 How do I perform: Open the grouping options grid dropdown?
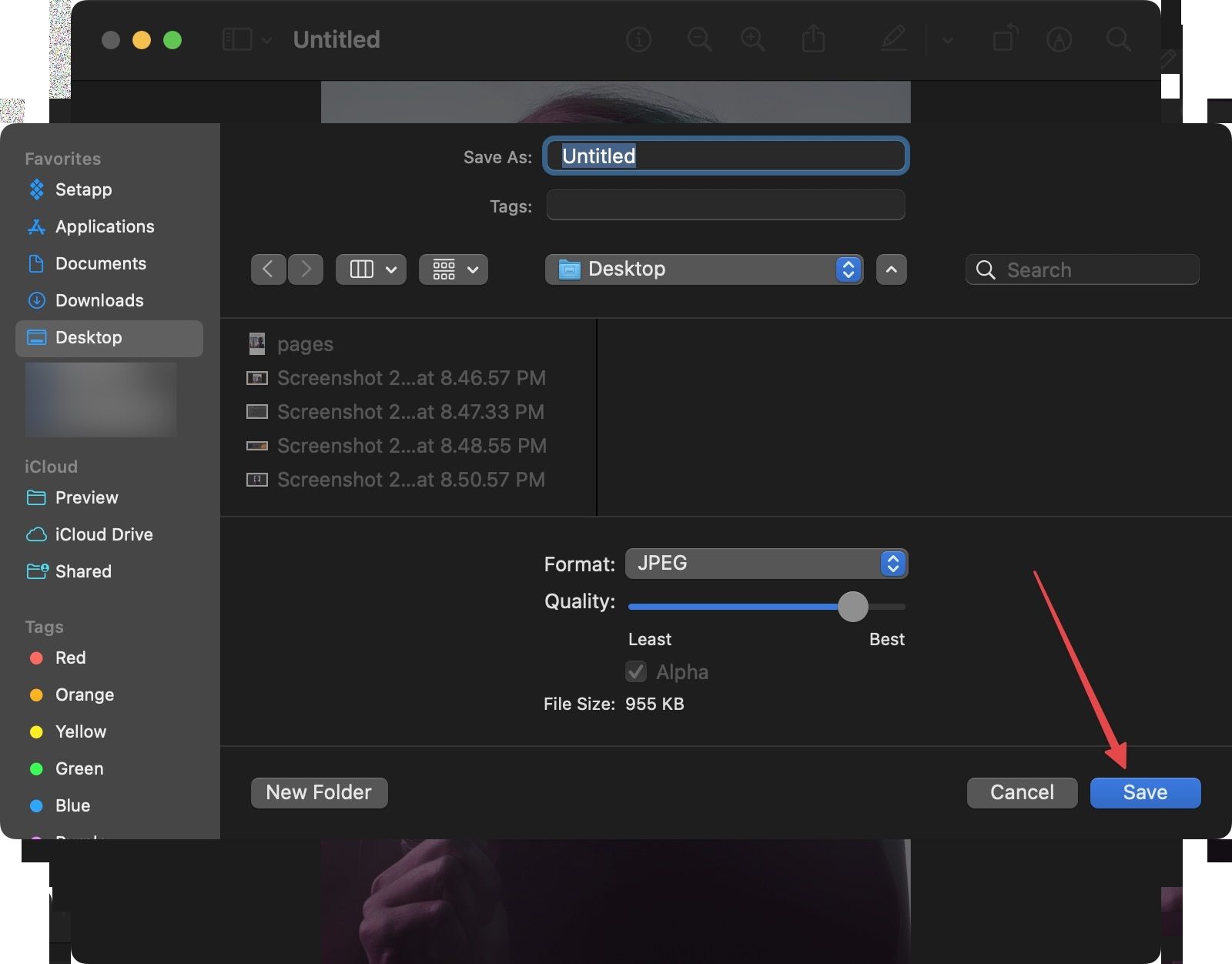[x=453, y=269]
